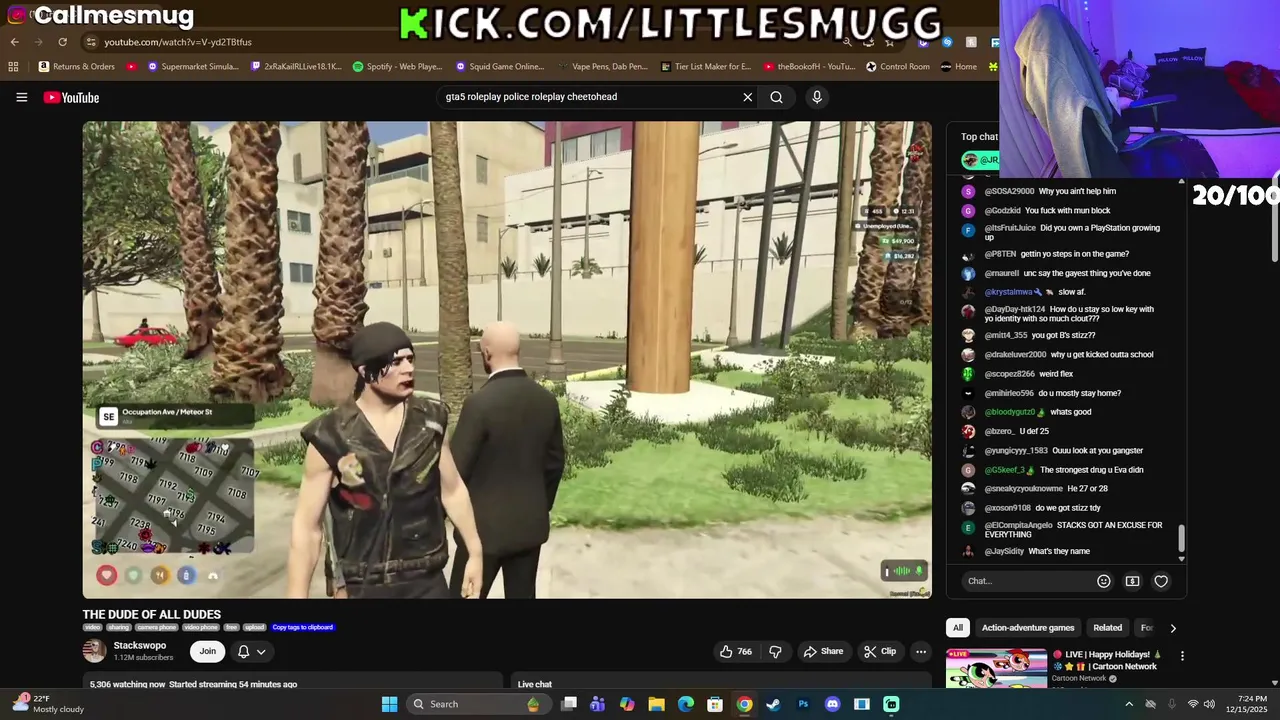
Task: Open weather widget 22°F Mostly cloudy
Action: coord(48,704)
